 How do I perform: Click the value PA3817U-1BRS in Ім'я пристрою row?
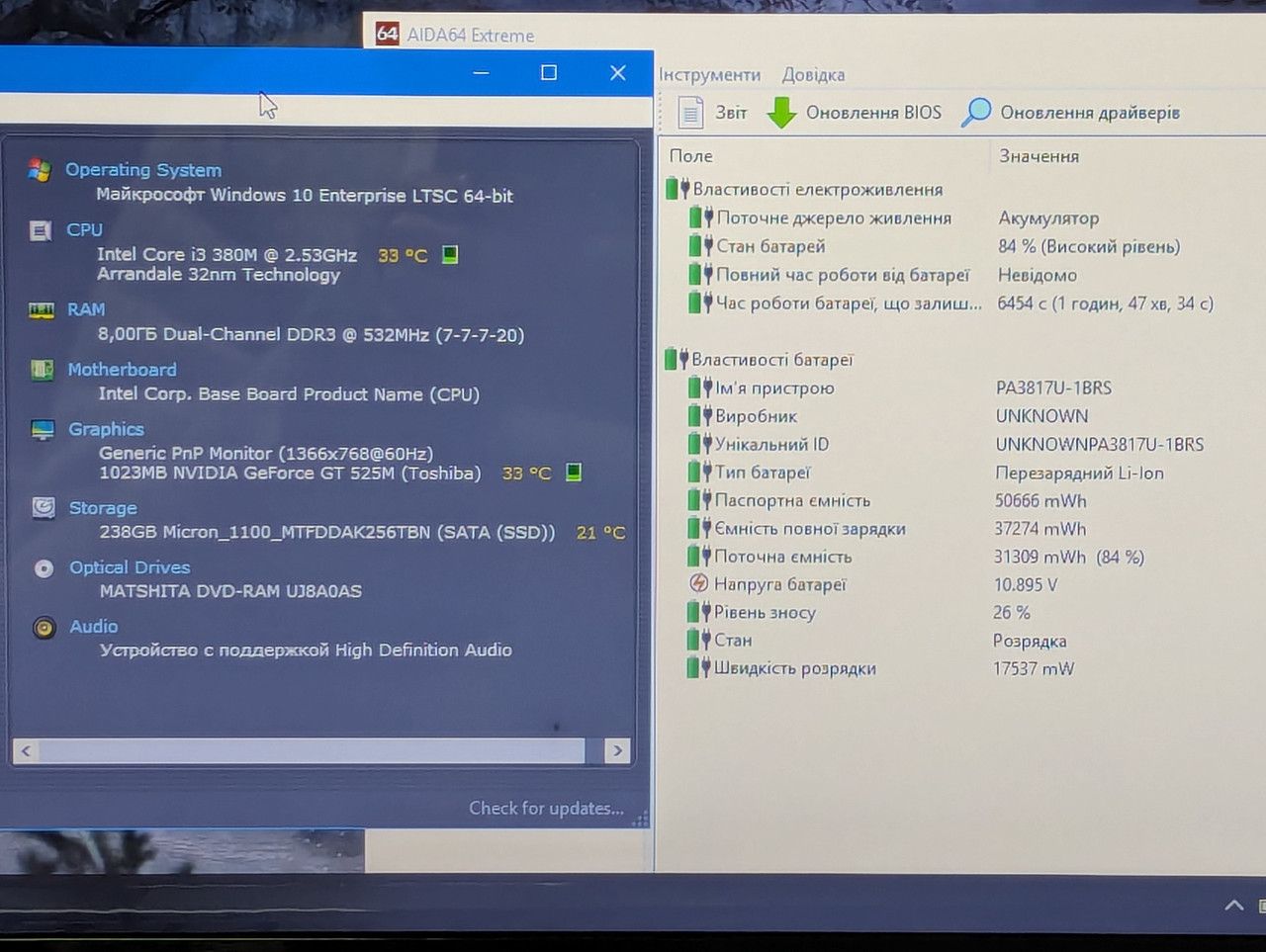(1053, 388)
